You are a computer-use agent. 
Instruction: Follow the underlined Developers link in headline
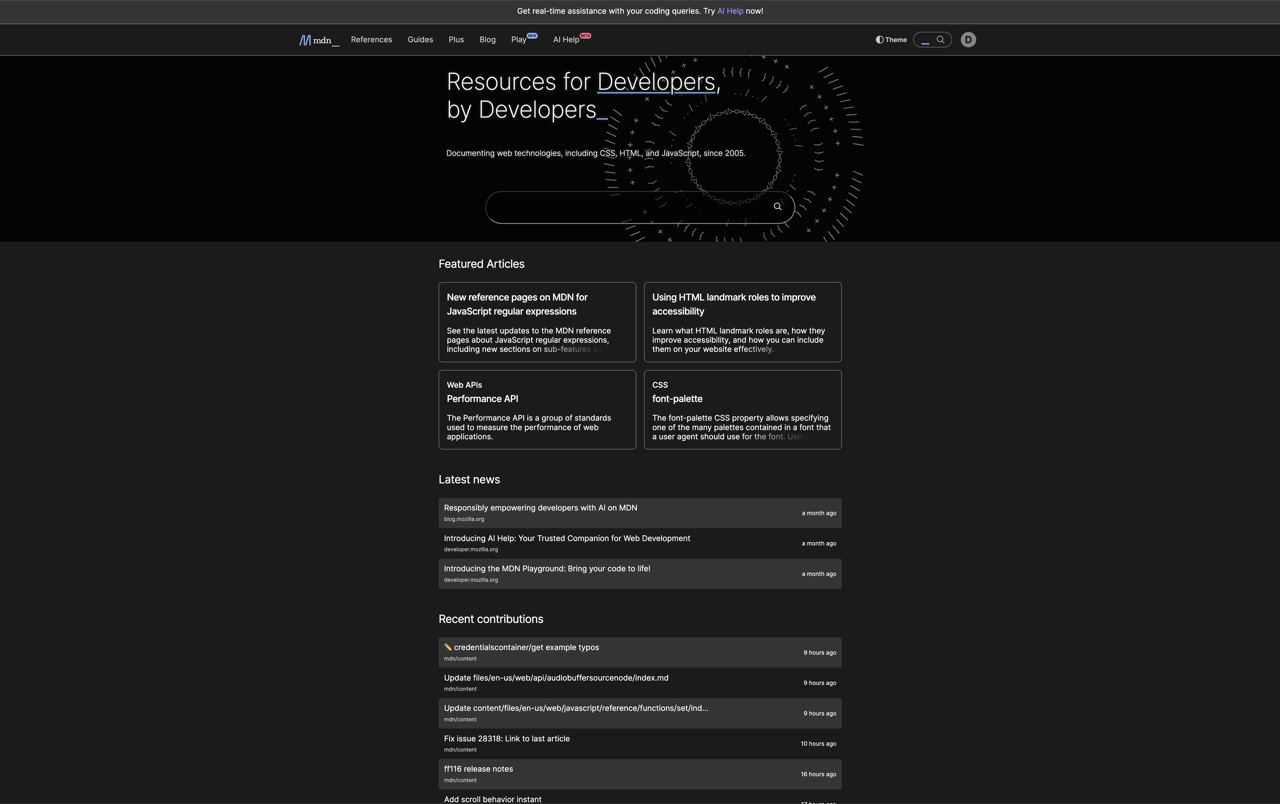click(x=656, y=82)
